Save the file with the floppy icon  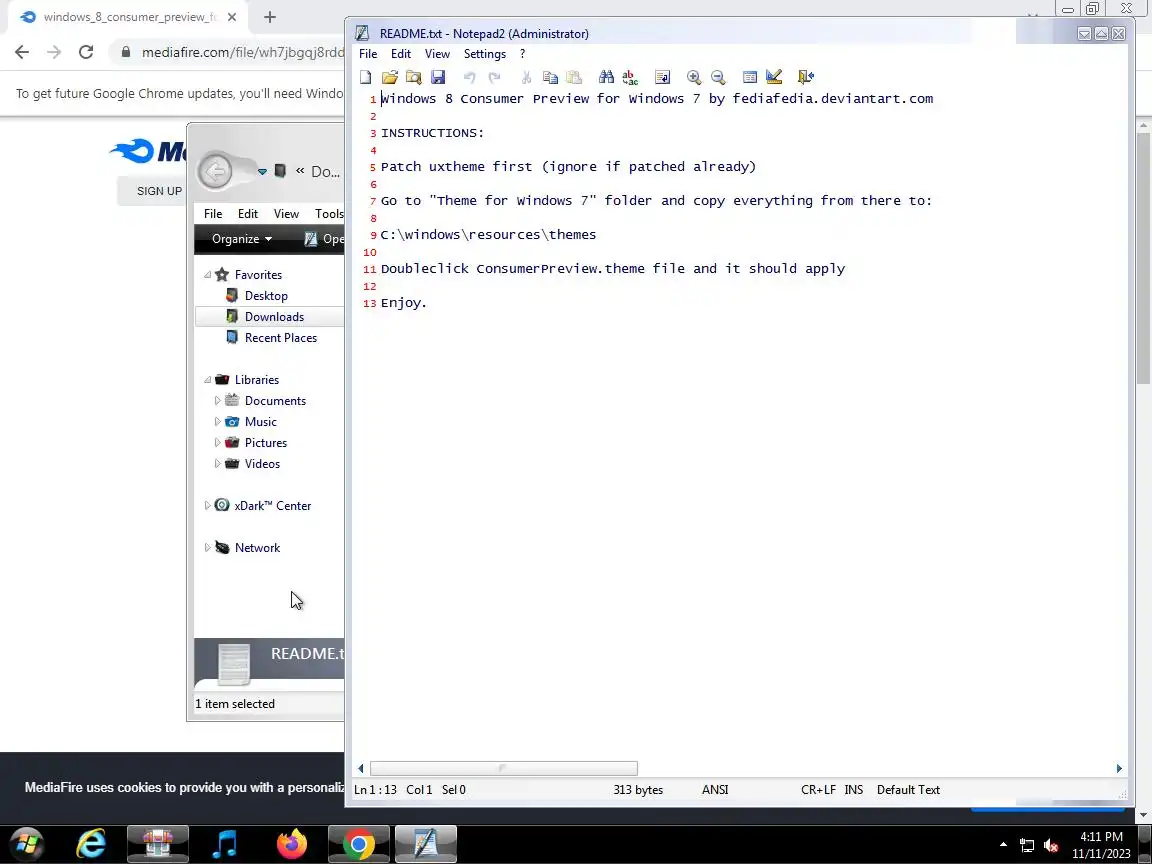(438, 77)
